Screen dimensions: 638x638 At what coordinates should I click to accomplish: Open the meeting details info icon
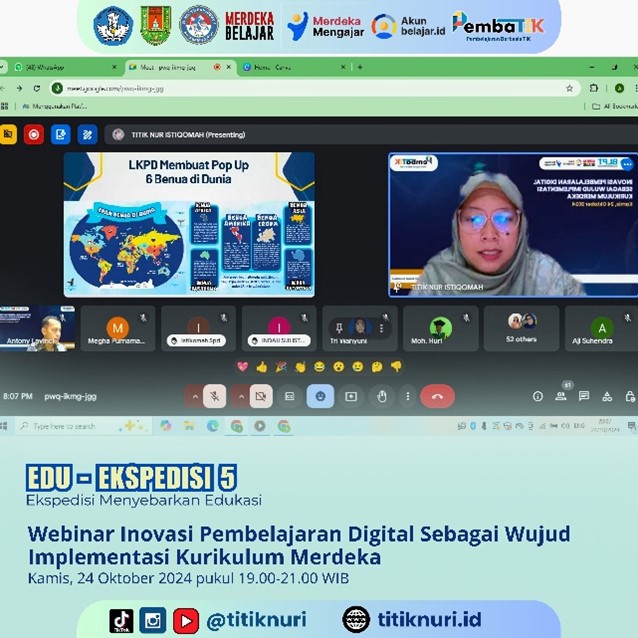point(538,396)
